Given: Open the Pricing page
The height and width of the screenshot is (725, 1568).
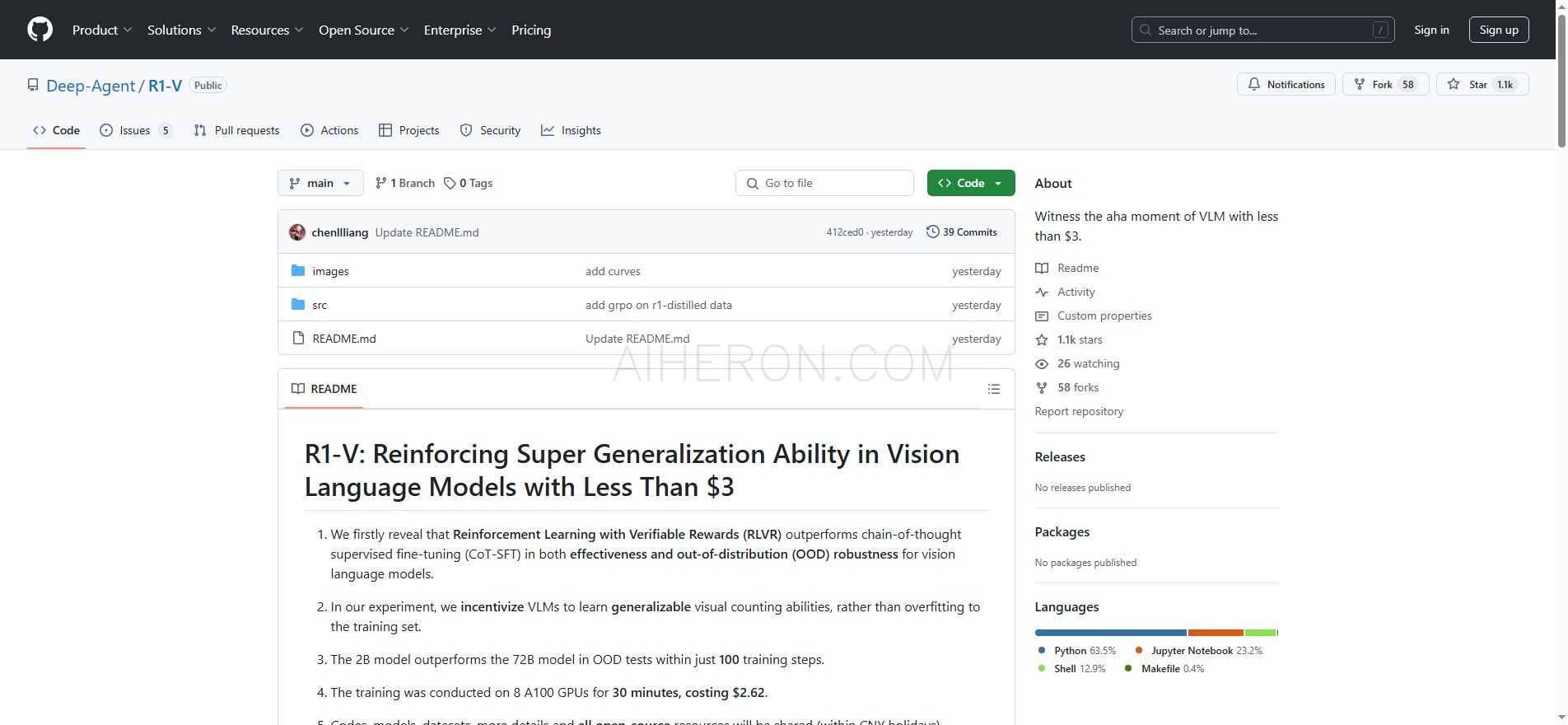Looking at the screenshot, I should 531,30.
